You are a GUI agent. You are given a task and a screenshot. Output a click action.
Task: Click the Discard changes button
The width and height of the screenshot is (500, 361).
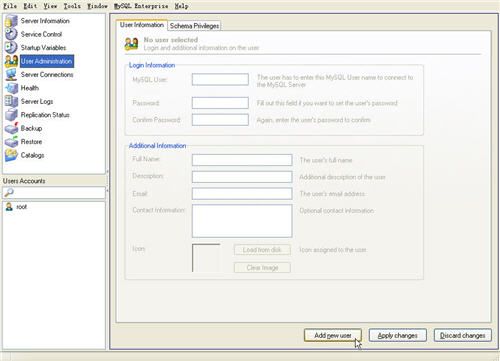click(463, 335)
